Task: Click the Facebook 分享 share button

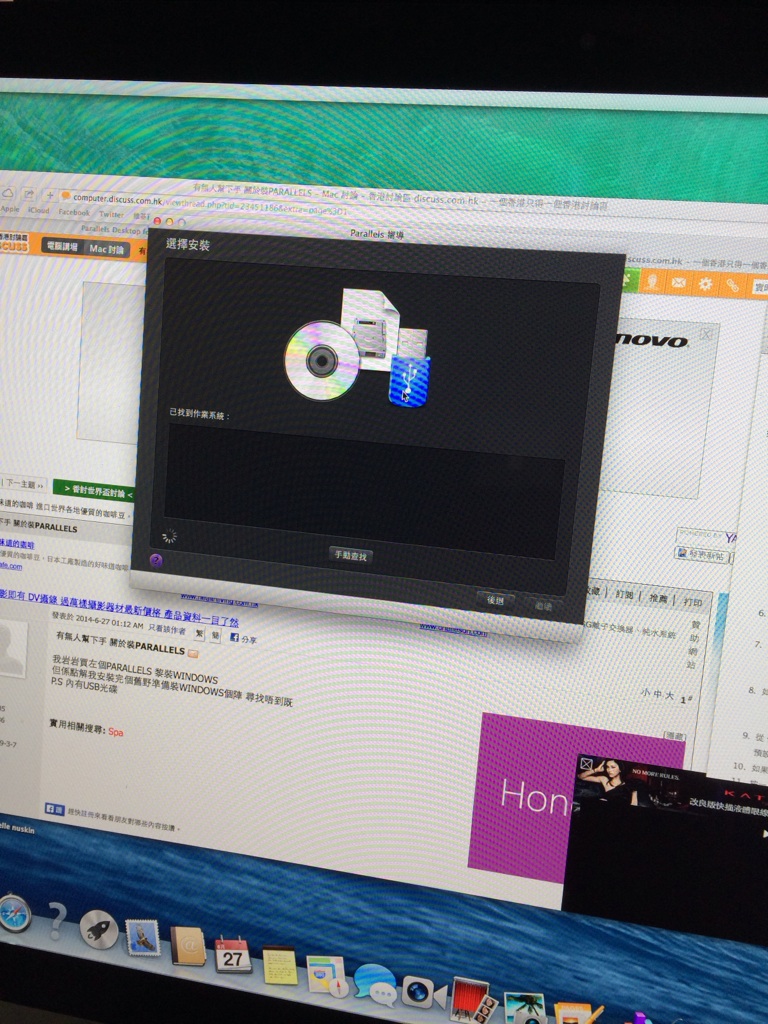Action: click(243, 638)
